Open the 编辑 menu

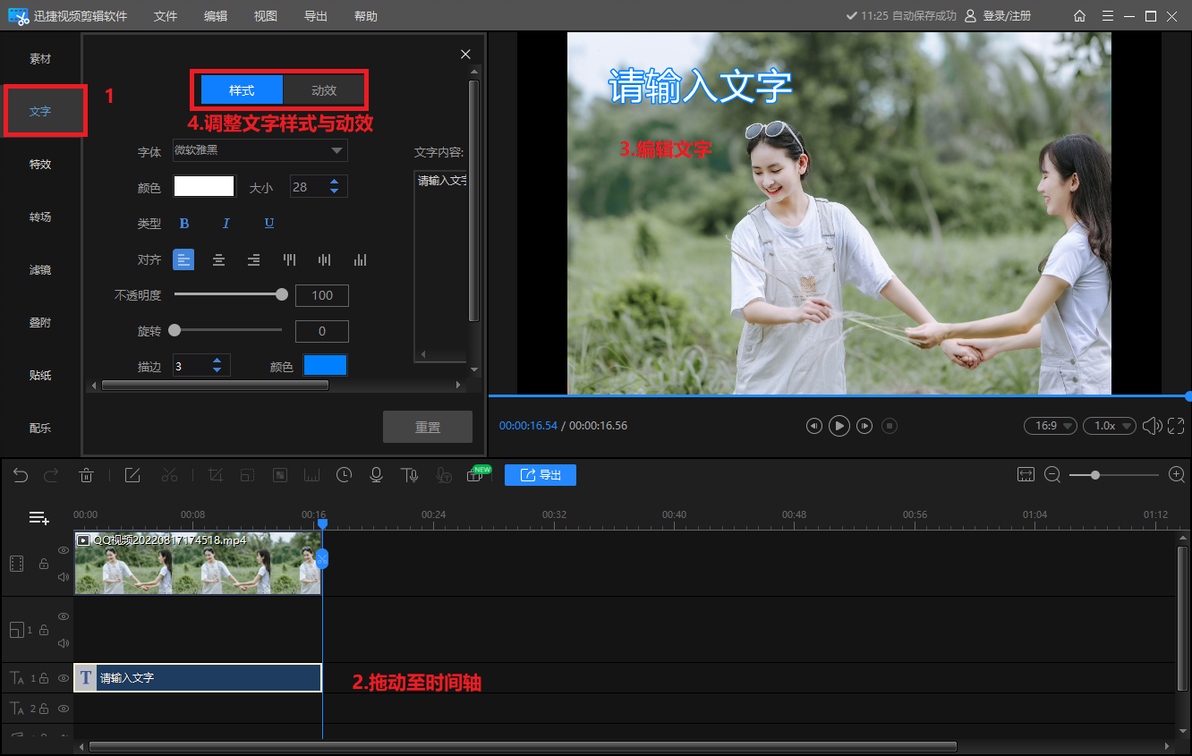click(x=215, y=16)
